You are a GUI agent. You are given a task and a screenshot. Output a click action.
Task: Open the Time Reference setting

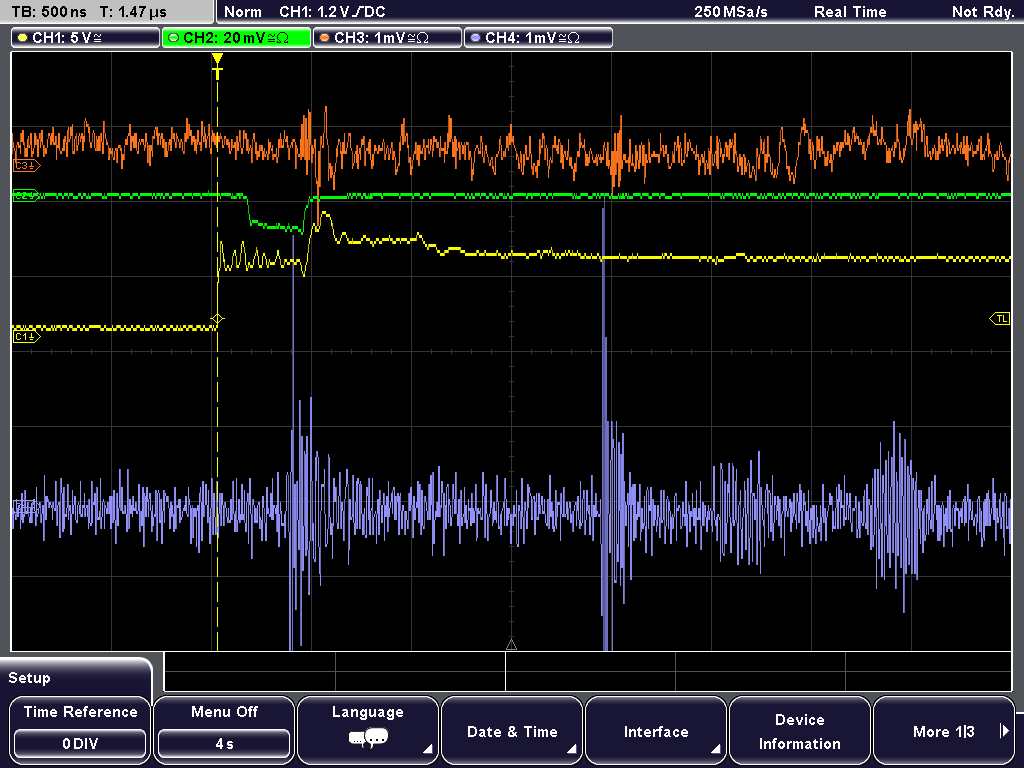(80, 730)
